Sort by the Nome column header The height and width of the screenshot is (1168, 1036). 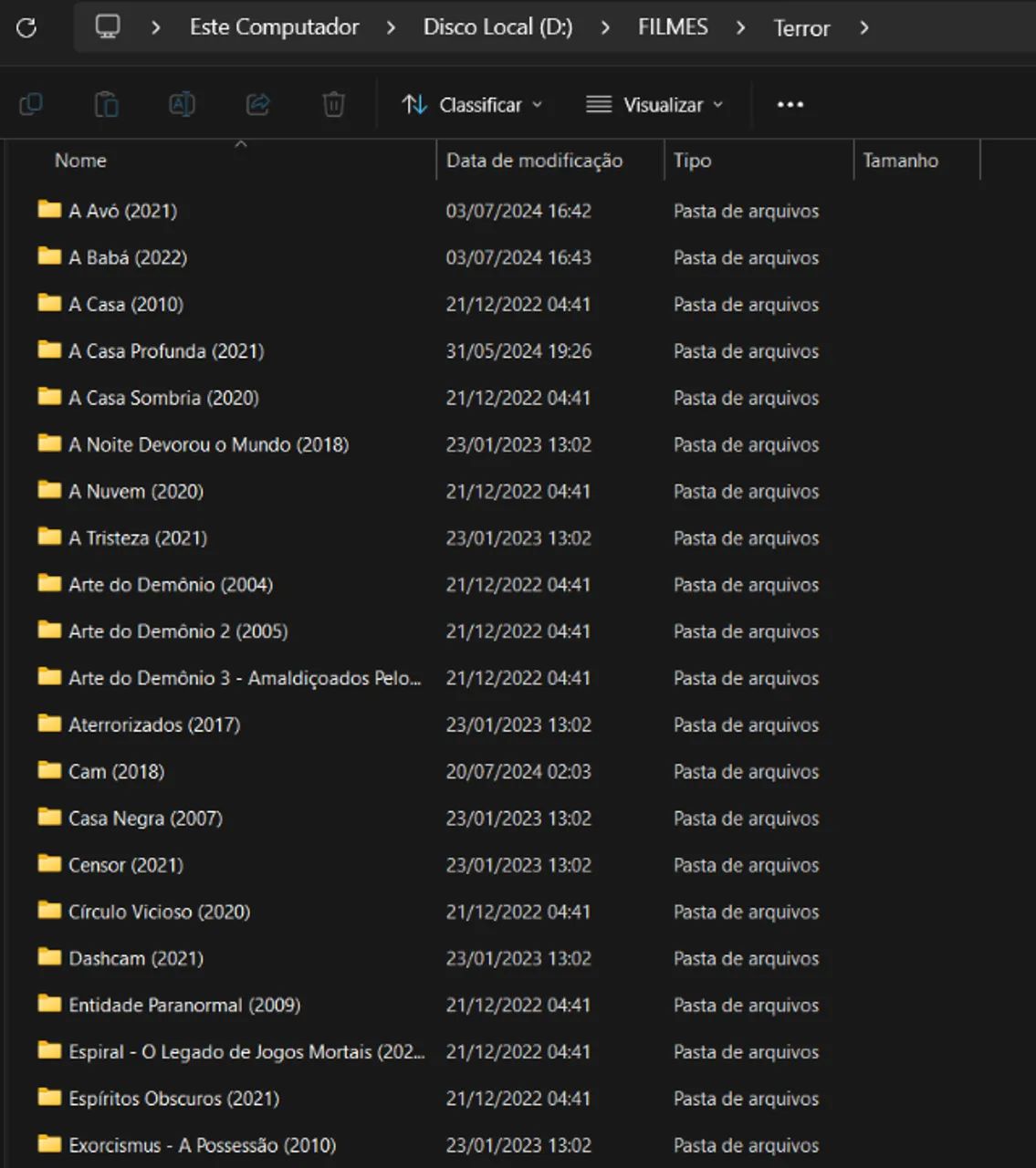pos(80,161)
